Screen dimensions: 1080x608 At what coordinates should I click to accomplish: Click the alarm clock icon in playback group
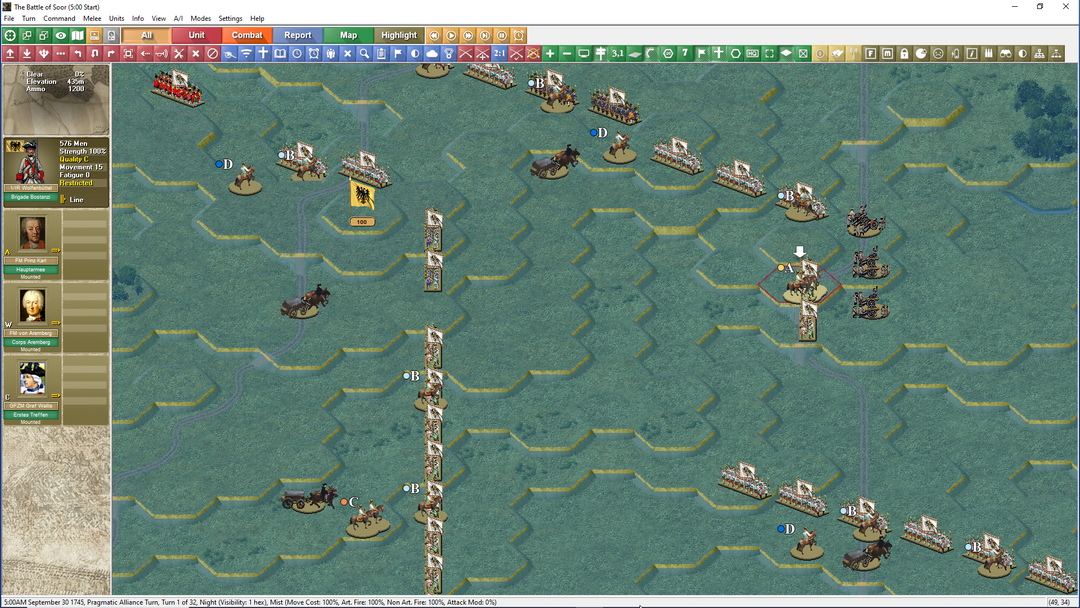tap(519, 35)
